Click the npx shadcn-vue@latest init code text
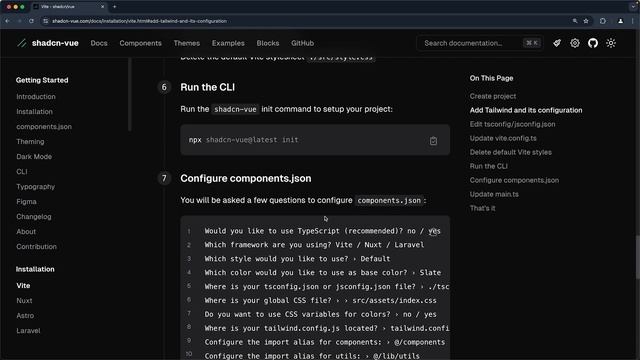 tap(243, 140)
